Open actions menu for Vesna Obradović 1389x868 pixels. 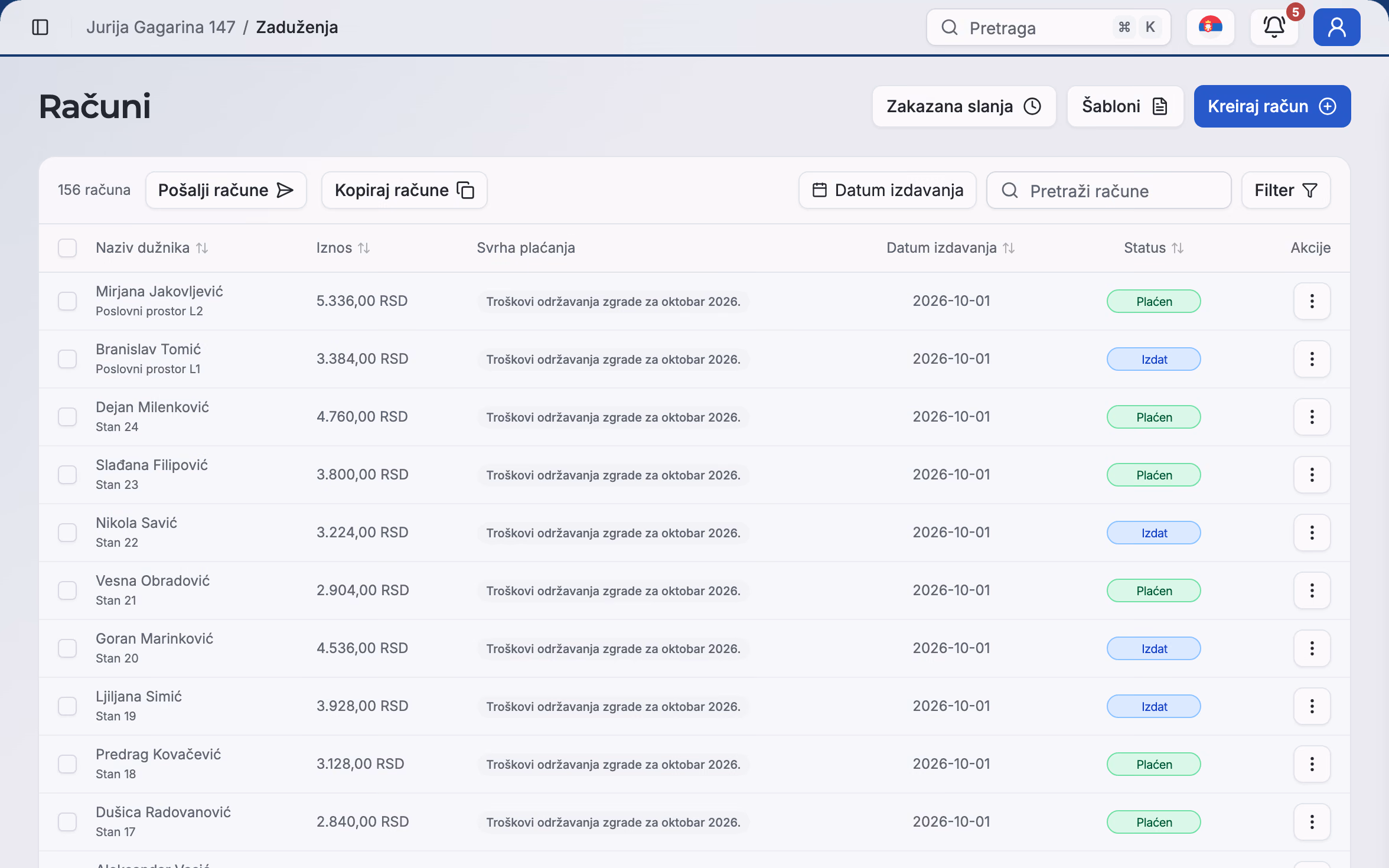(1312, 590)
